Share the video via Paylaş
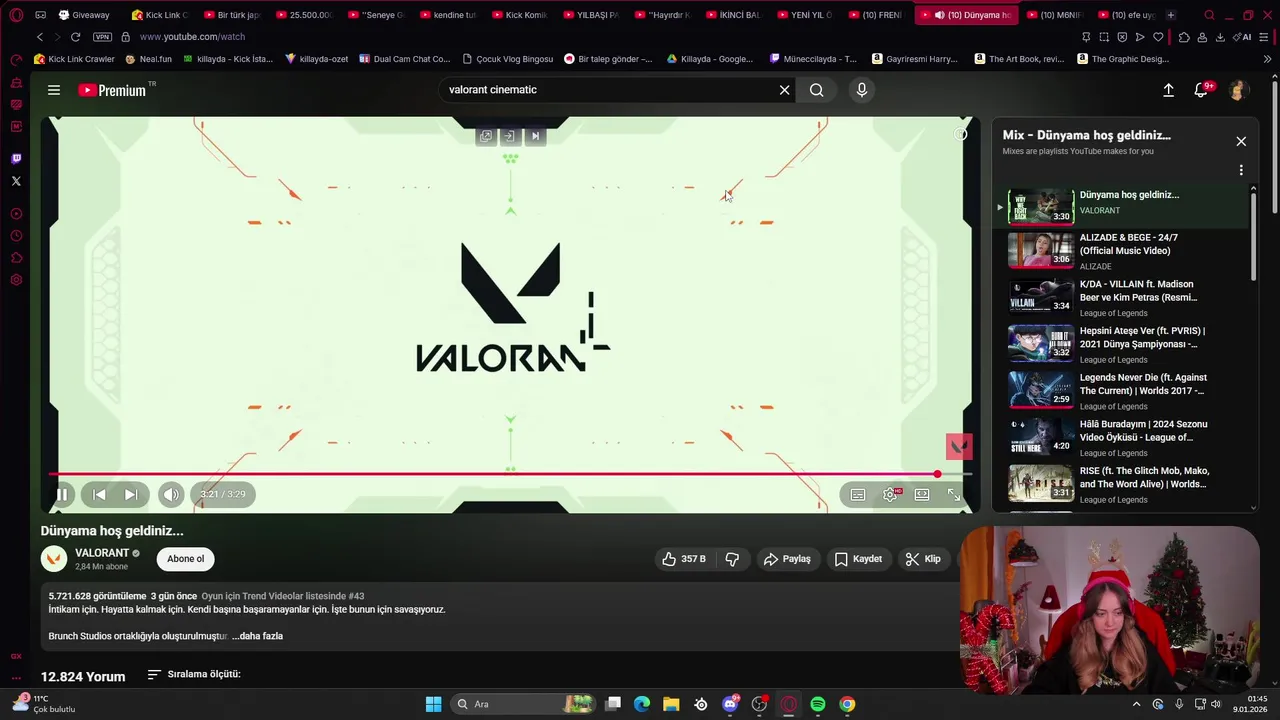This screenshot has height=720, width=1280. click(x=787, y=559)
